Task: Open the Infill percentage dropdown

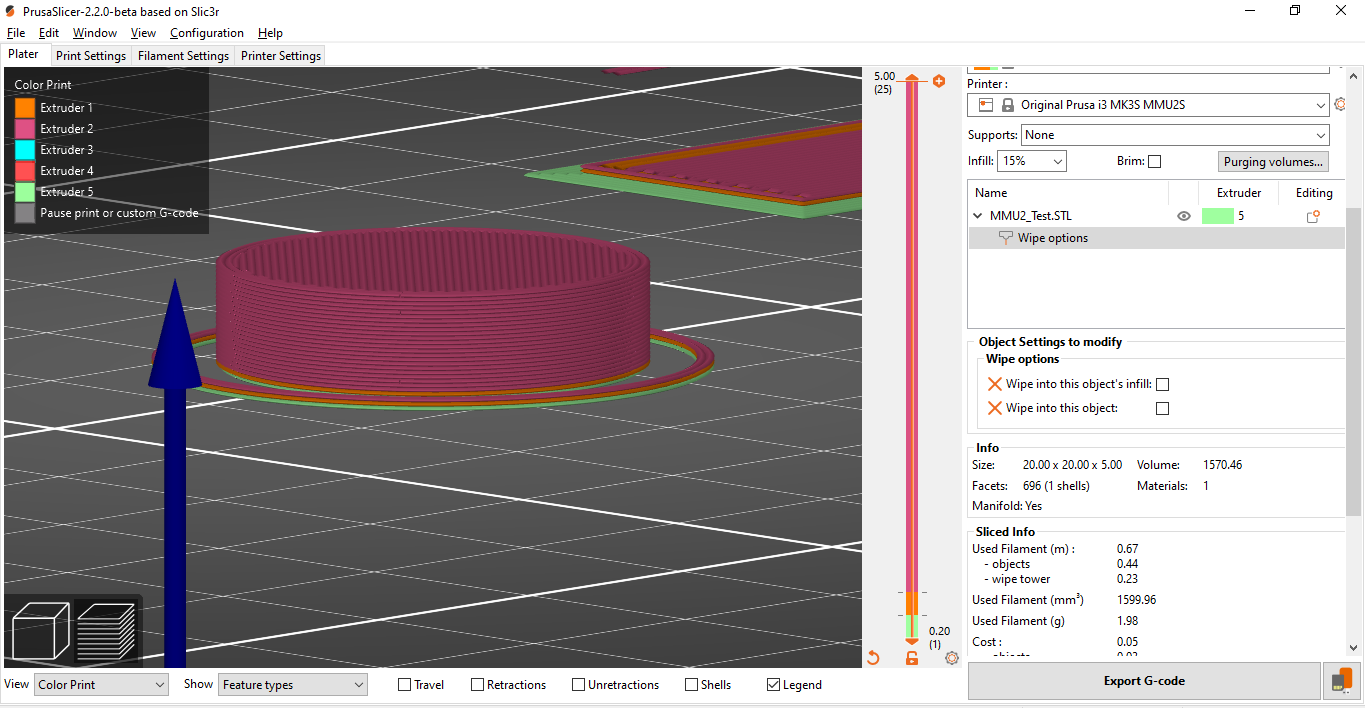Action: 1032,161
